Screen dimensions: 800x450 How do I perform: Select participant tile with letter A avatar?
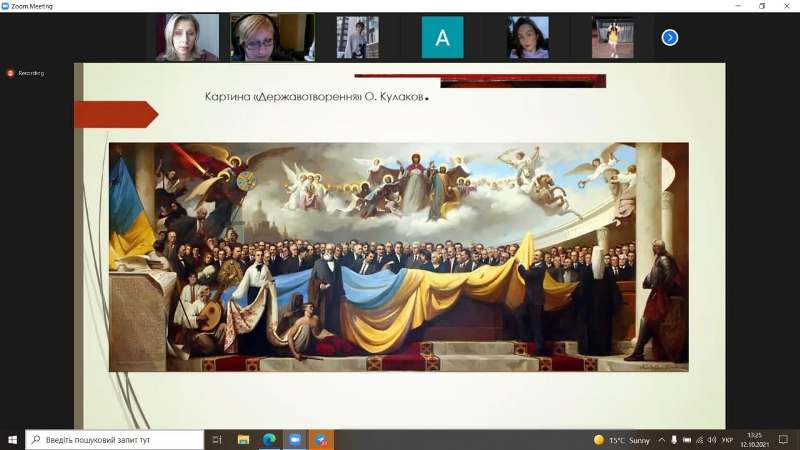pyautogui.click(x=442, y=37)
